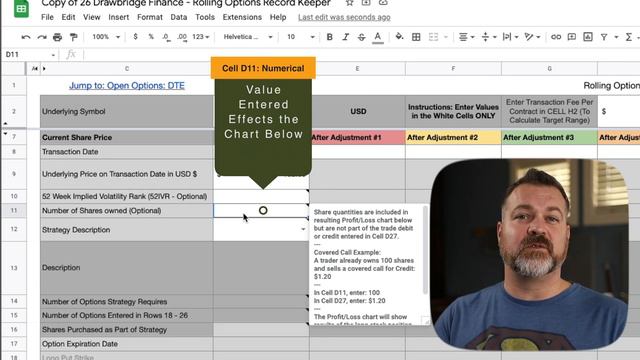This screenshot has height=360, width=640.
Task: Format as currency dollar icon
Action: 136,37
